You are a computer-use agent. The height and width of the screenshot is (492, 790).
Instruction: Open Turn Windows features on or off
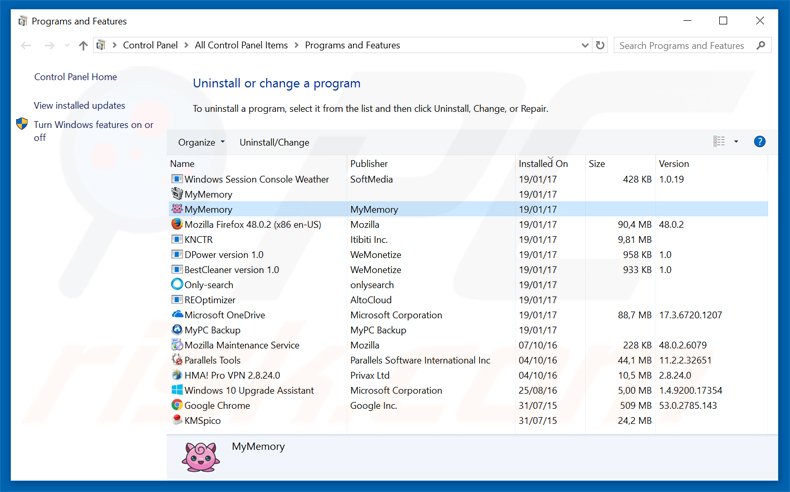(x=93, y=130)
